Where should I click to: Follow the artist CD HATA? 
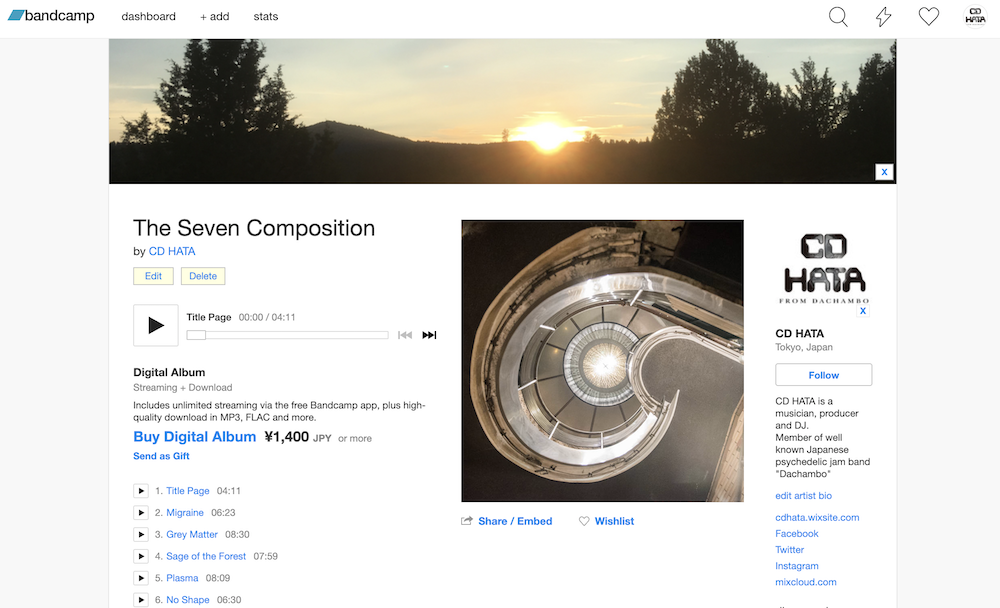click(823, 375)
